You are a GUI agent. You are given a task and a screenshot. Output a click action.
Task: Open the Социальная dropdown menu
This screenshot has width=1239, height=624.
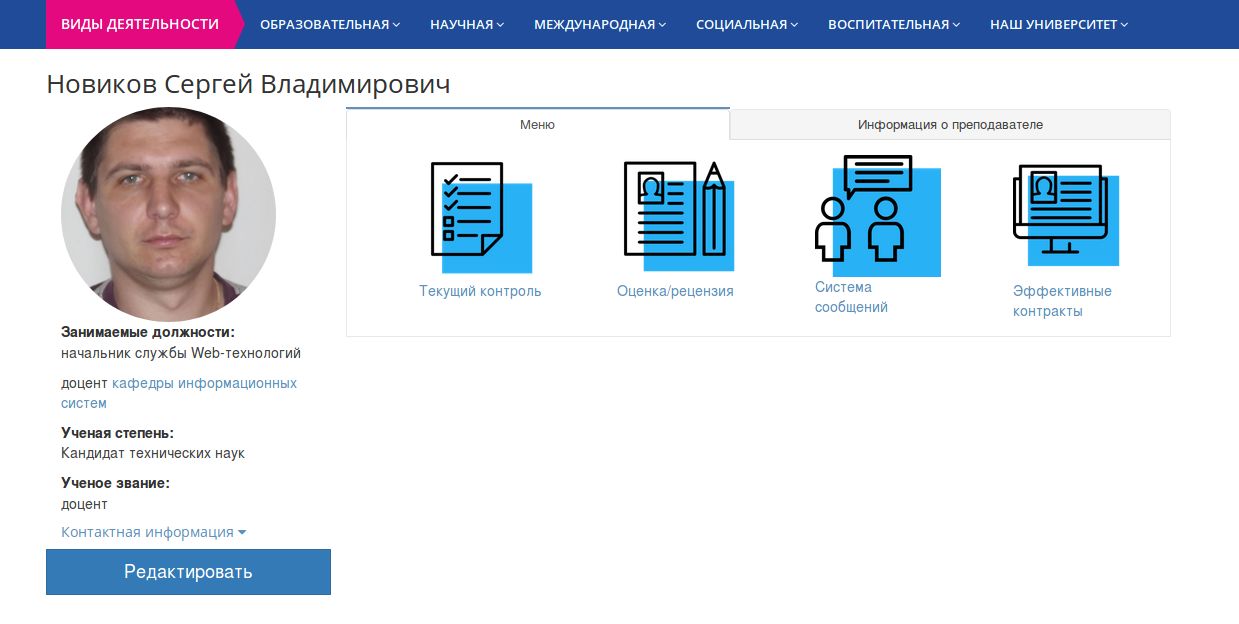[x=746, y=25]
